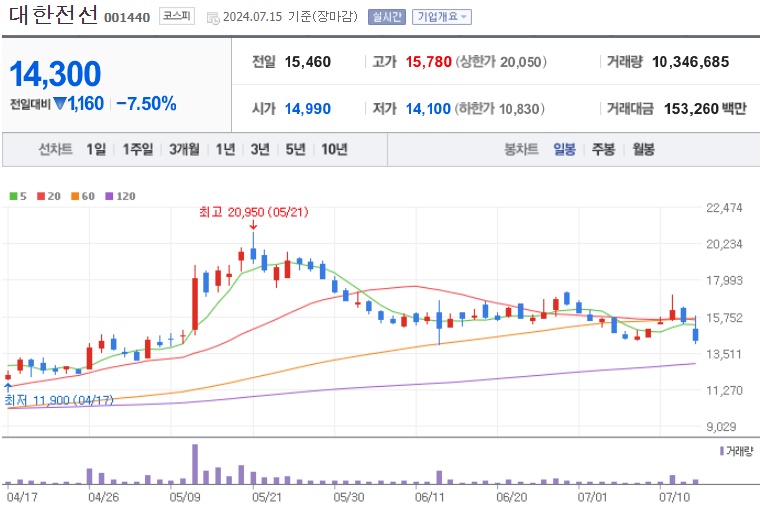
Task: Switch to 일봉 daily candle chart
Action: pos(565,149)
